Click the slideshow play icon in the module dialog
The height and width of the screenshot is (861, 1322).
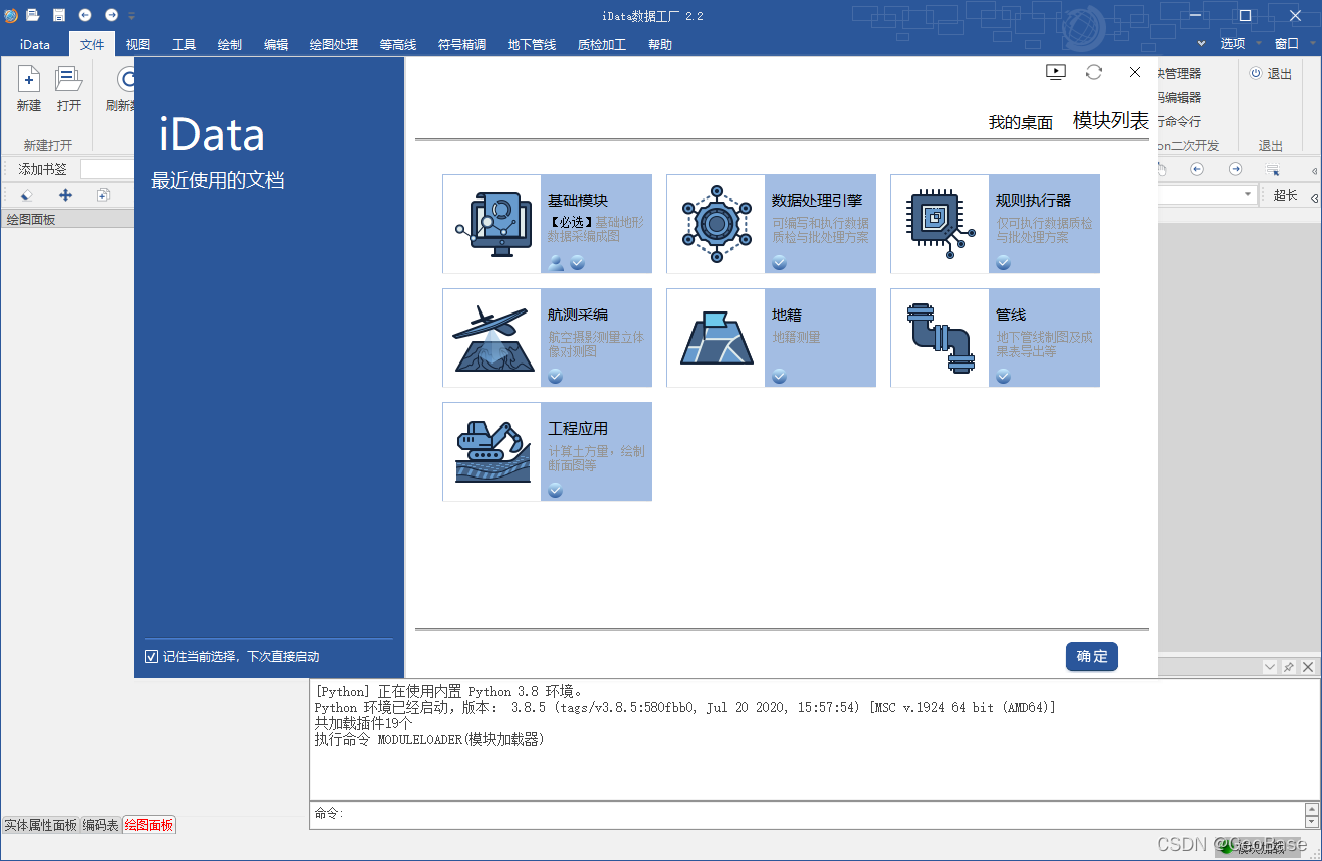pyautogui.click(x=1056, y=72)
